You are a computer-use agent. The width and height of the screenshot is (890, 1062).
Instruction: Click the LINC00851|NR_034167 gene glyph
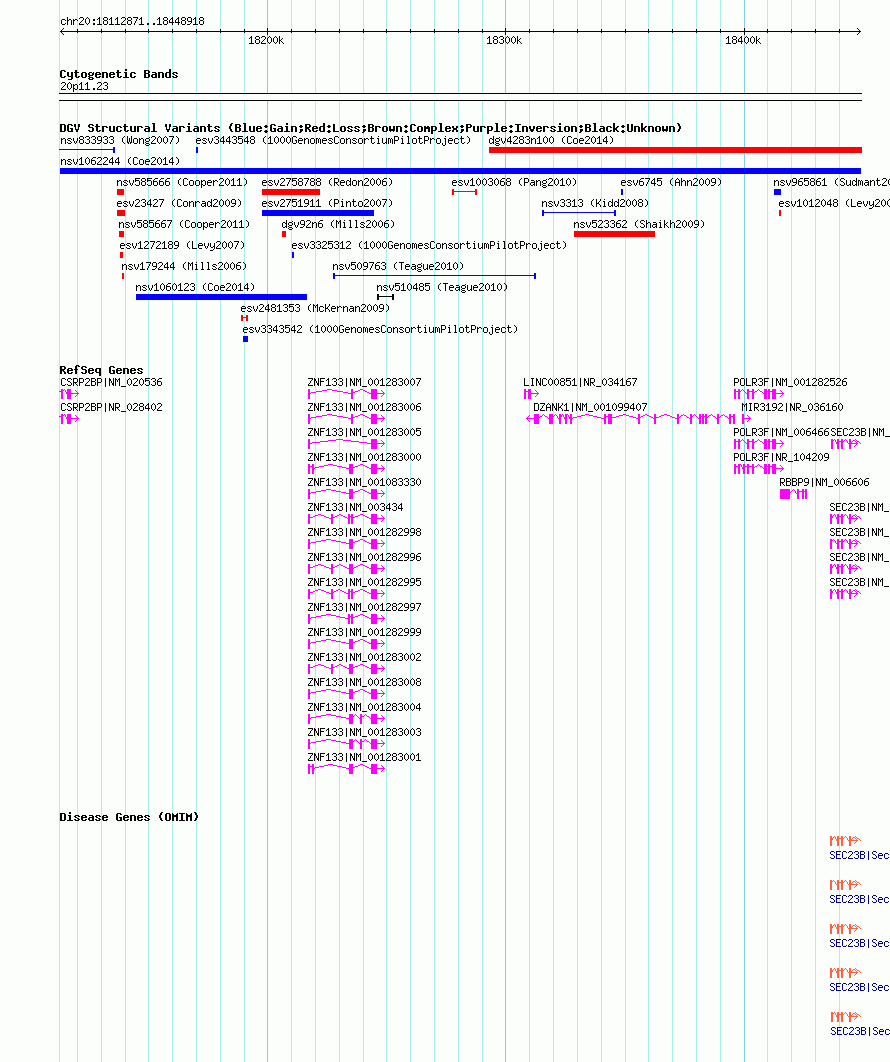pos(531,394)
